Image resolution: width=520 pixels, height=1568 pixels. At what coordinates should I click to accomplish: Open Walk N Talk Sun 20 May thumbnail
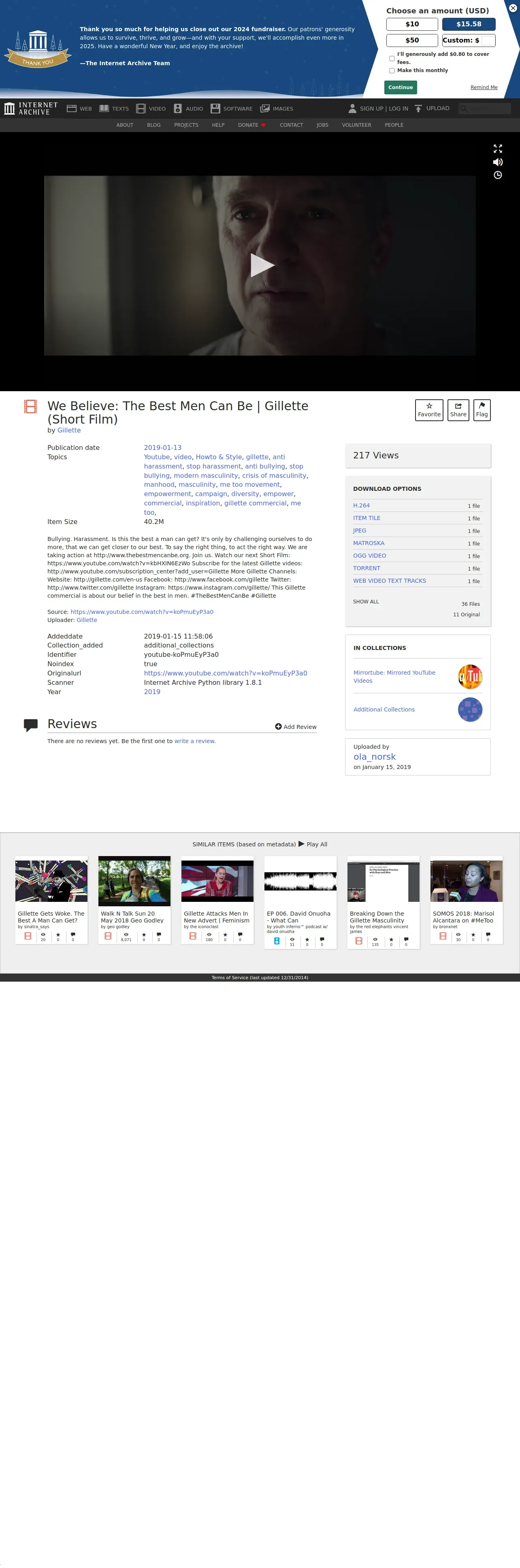134,881
